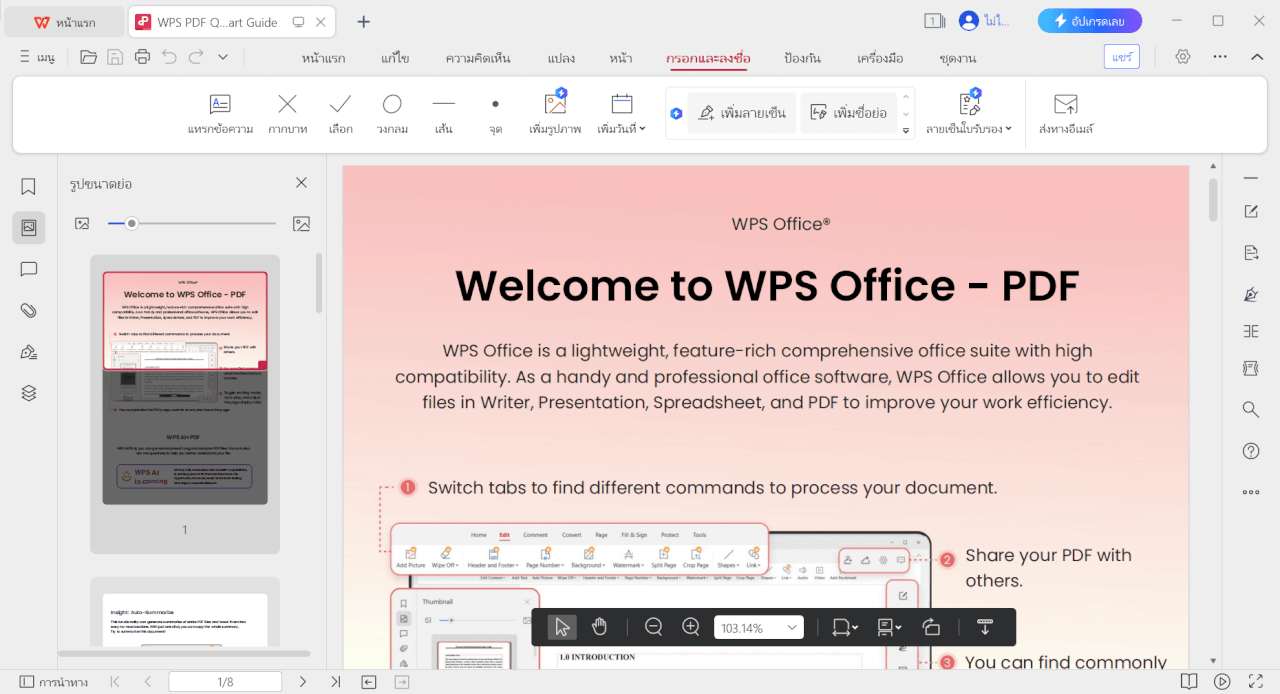The width and height of the screenshot is (1280, 694).
Task: Start slideshow play from status bar
Action: pyautogui.click(x=1222, y=682)
